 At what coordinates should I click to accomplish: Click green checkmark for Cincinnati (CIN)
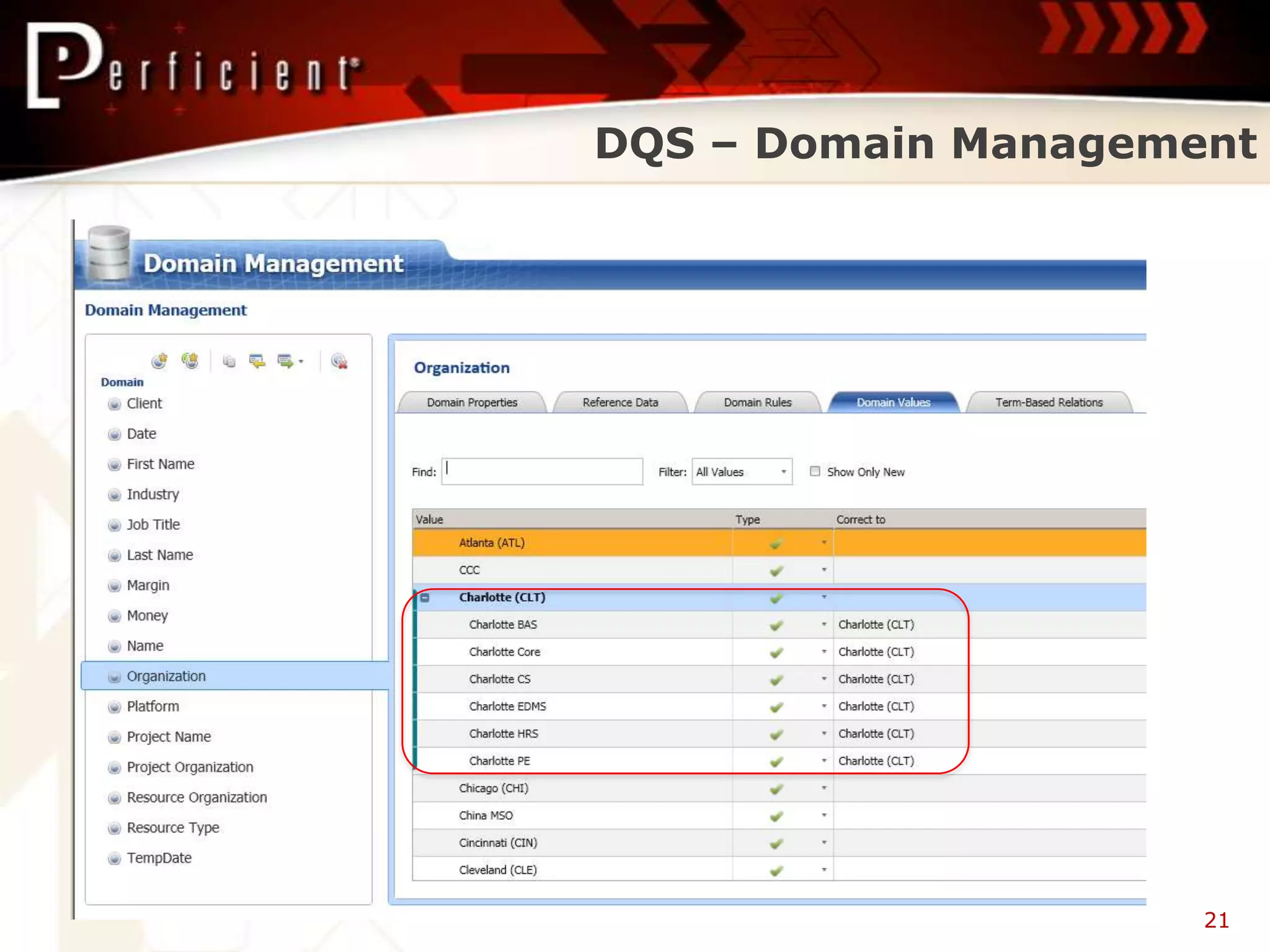[x=776, y=844]
